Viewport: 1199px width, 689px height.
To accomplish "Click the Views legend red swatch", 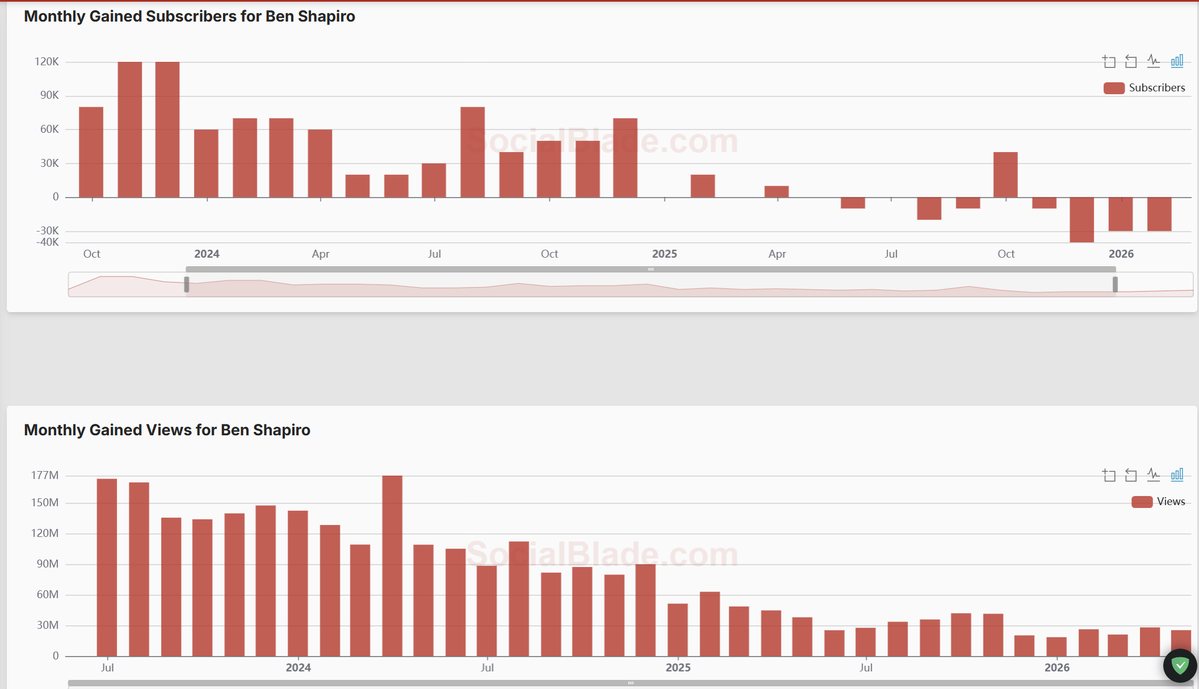I will point(1142,502).
